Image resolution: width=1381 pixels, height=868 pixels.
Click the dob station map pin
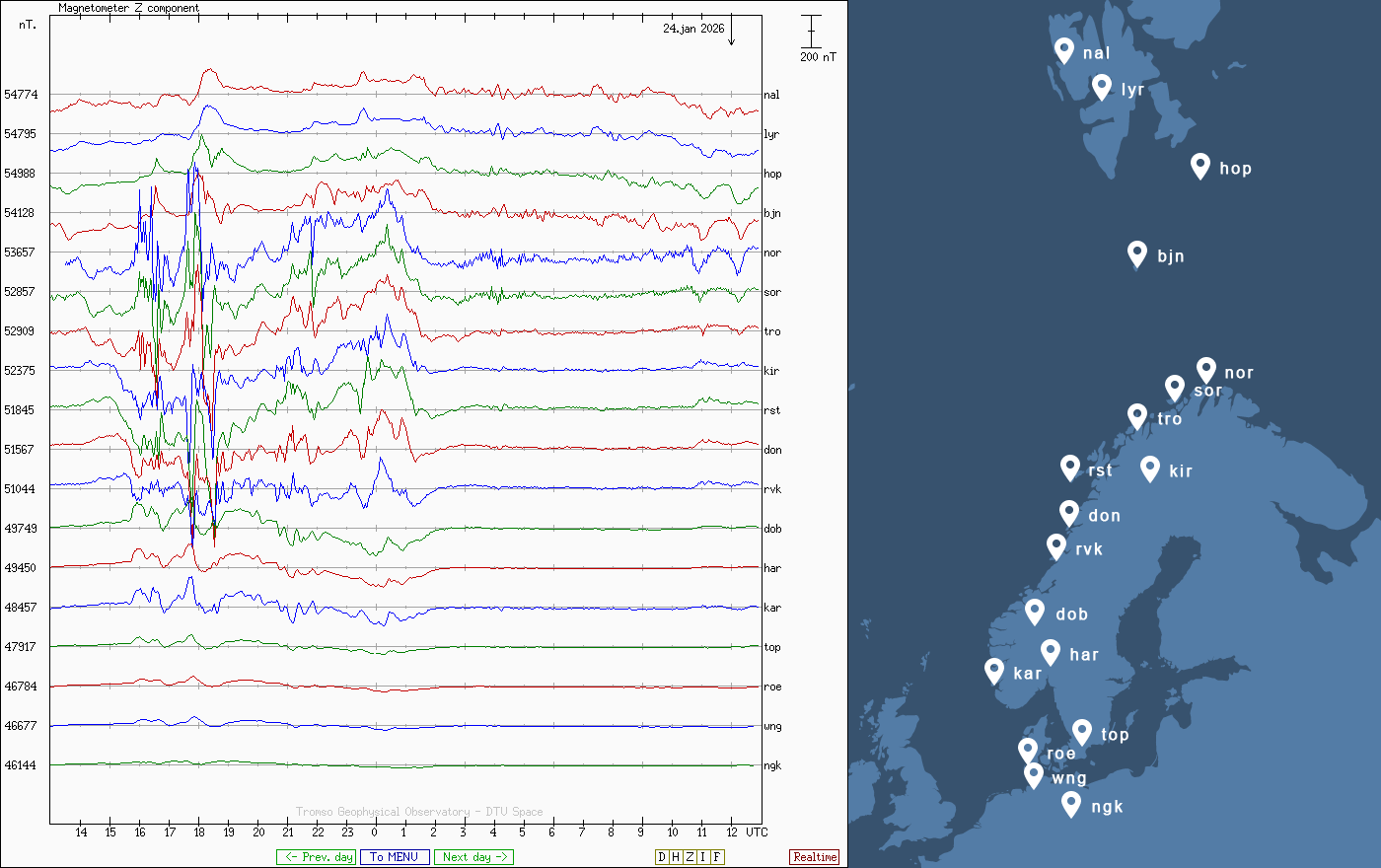[x=1034, y=611]
